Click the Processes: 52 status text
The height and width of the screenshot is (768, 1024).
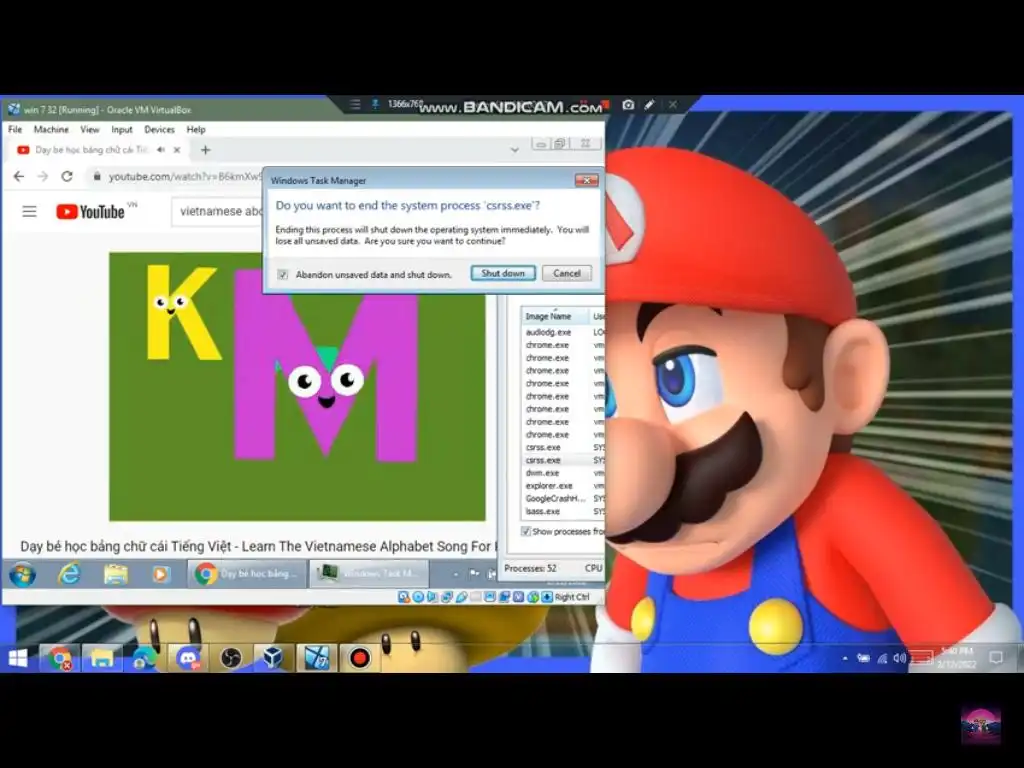[530, 568]
